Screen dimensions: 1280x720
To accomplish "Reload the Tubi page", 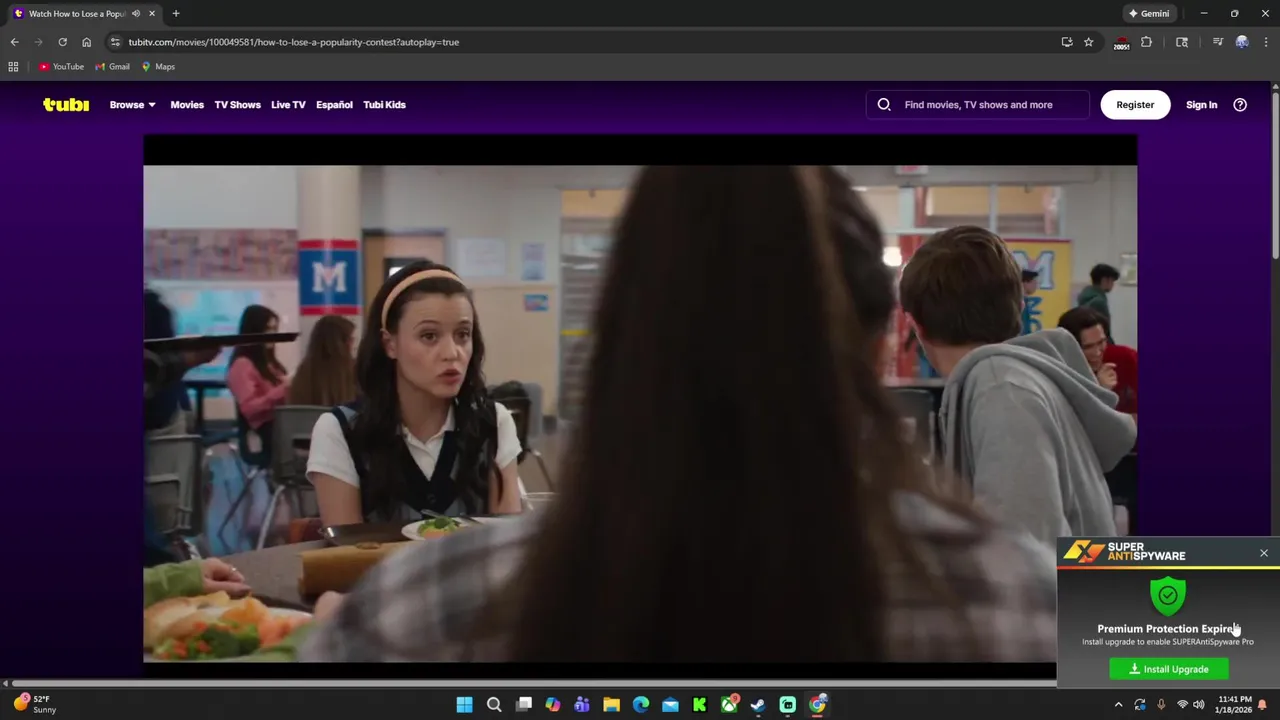I will pos(62,42).
